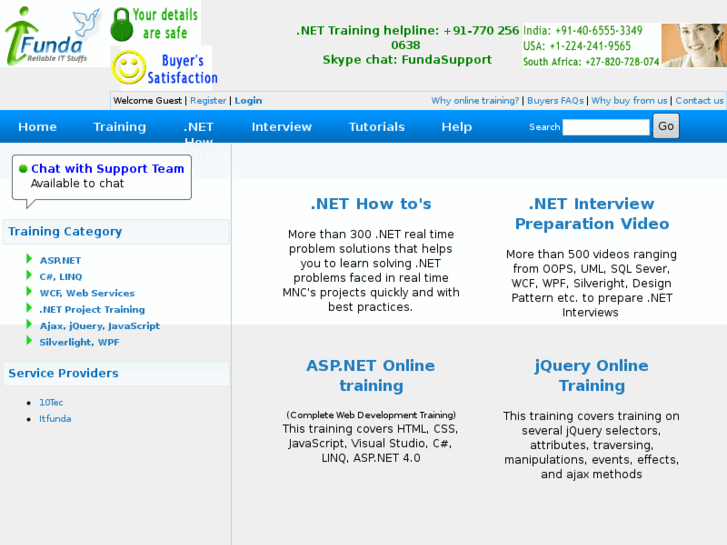This screenshot has width=727, height=545.
Task: Click the Skype chat: FundaSupport text
Action: pos(407,60)
